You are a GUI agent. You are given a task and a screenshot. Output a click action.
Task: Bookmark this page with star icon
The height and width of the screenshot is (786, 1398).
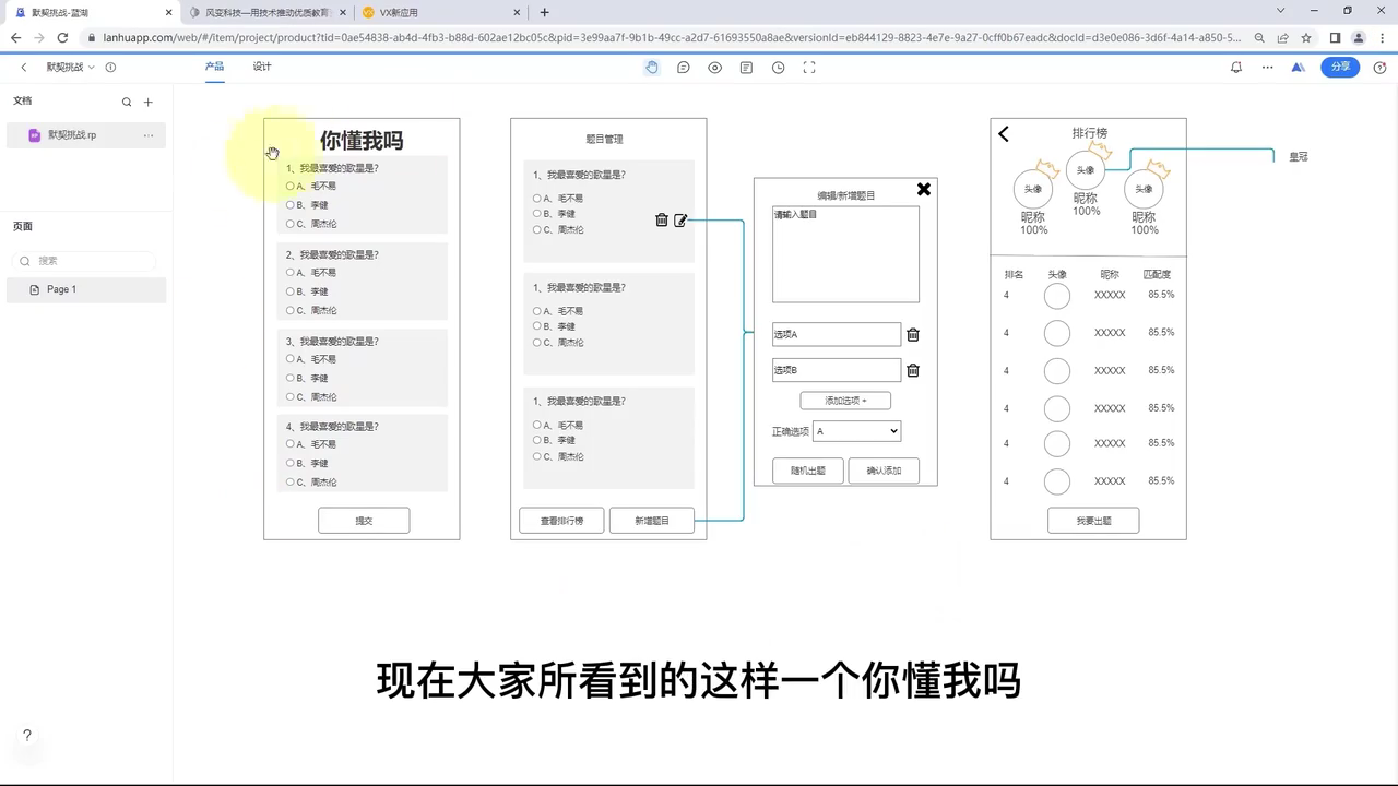tap(1306, 38)
